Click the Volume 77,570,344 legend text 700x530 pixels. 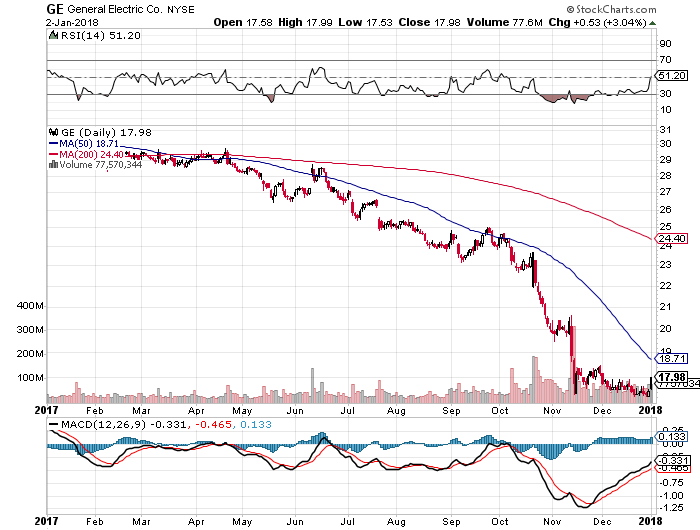click(x=100, y=164)
